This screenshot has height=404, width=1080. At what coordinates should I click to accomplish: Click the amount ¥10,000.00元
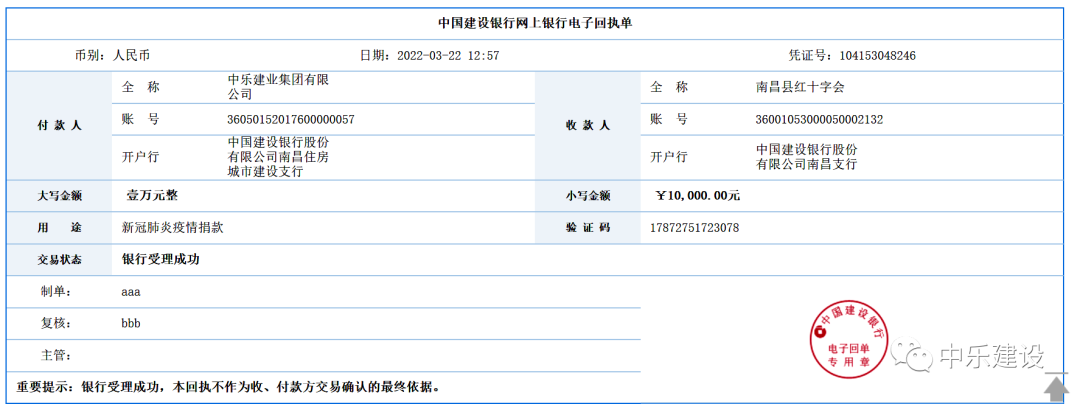point(698,195)
